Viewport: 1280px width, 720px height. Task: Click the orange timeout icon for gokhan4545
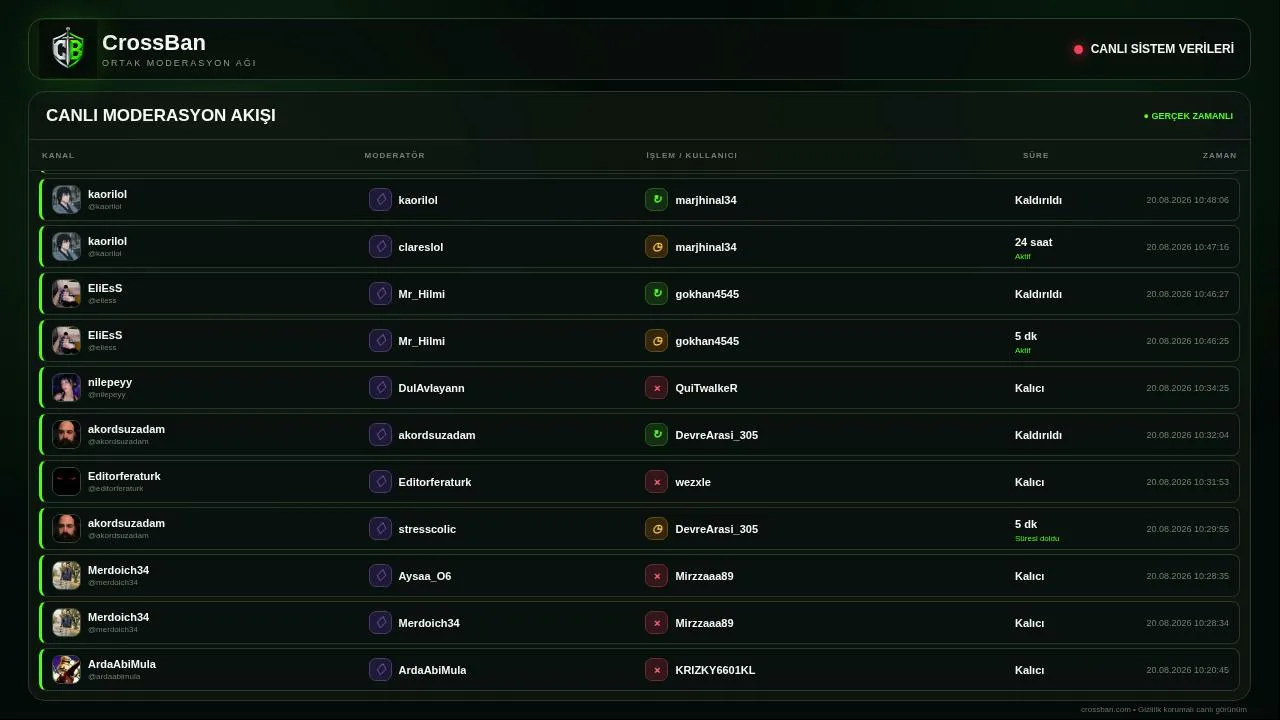tap(656, 341)
